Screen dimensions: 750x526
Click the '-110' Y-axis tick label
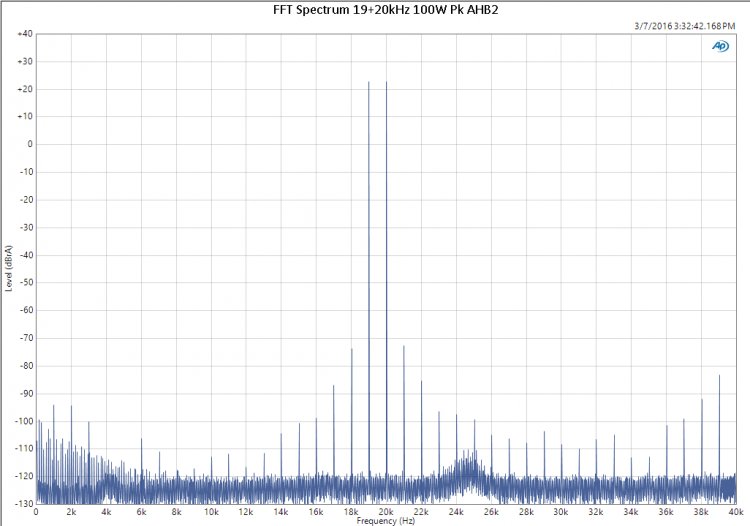pos(24,449)
